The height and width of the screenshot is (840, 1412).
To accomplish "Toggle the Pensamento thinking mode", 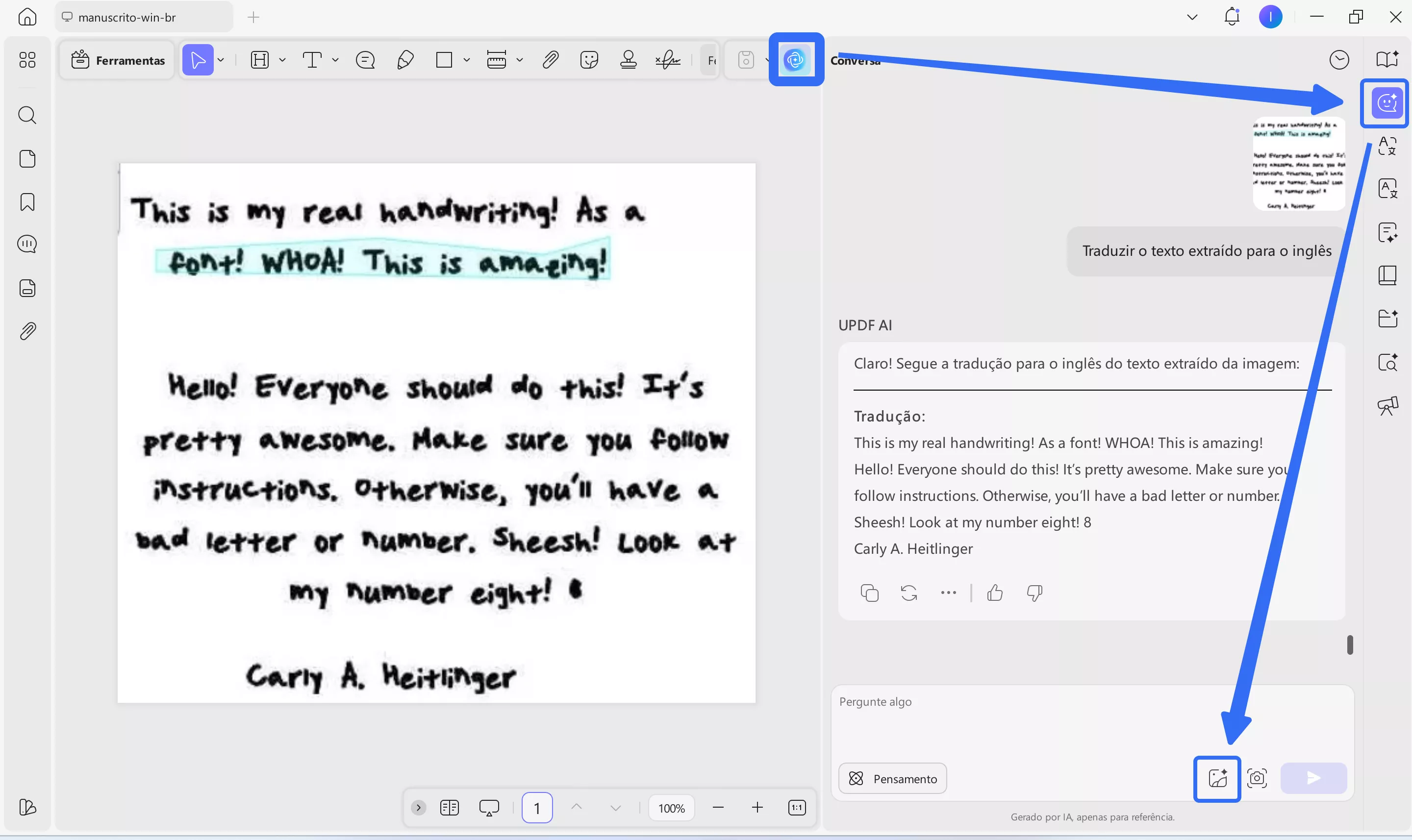I will (x=892, y=778).
